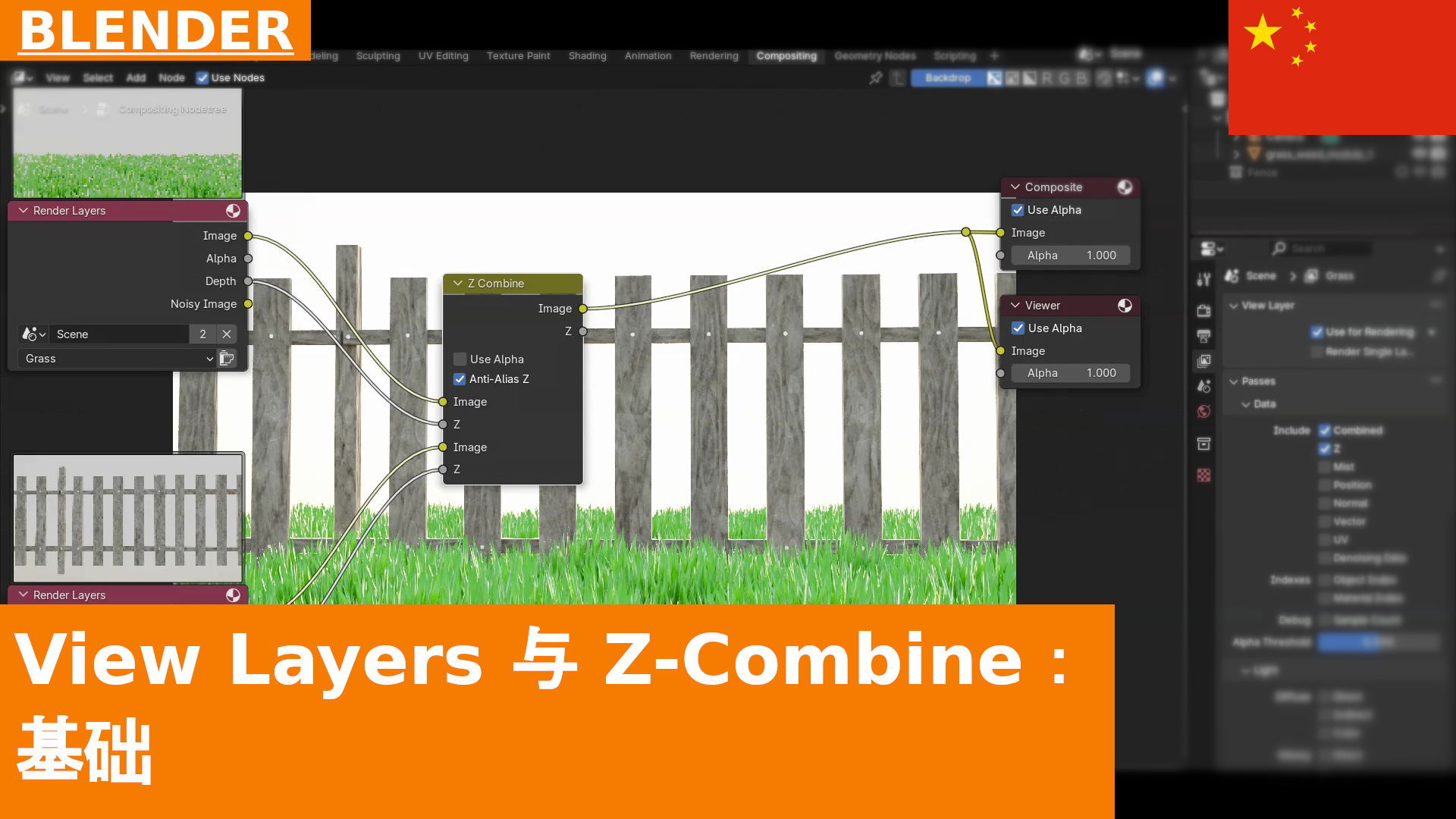Toggle preview icon on the Viewer node
Image resolution: width=1456 pixels, height=819 pixels.
tap(1125, 306)
